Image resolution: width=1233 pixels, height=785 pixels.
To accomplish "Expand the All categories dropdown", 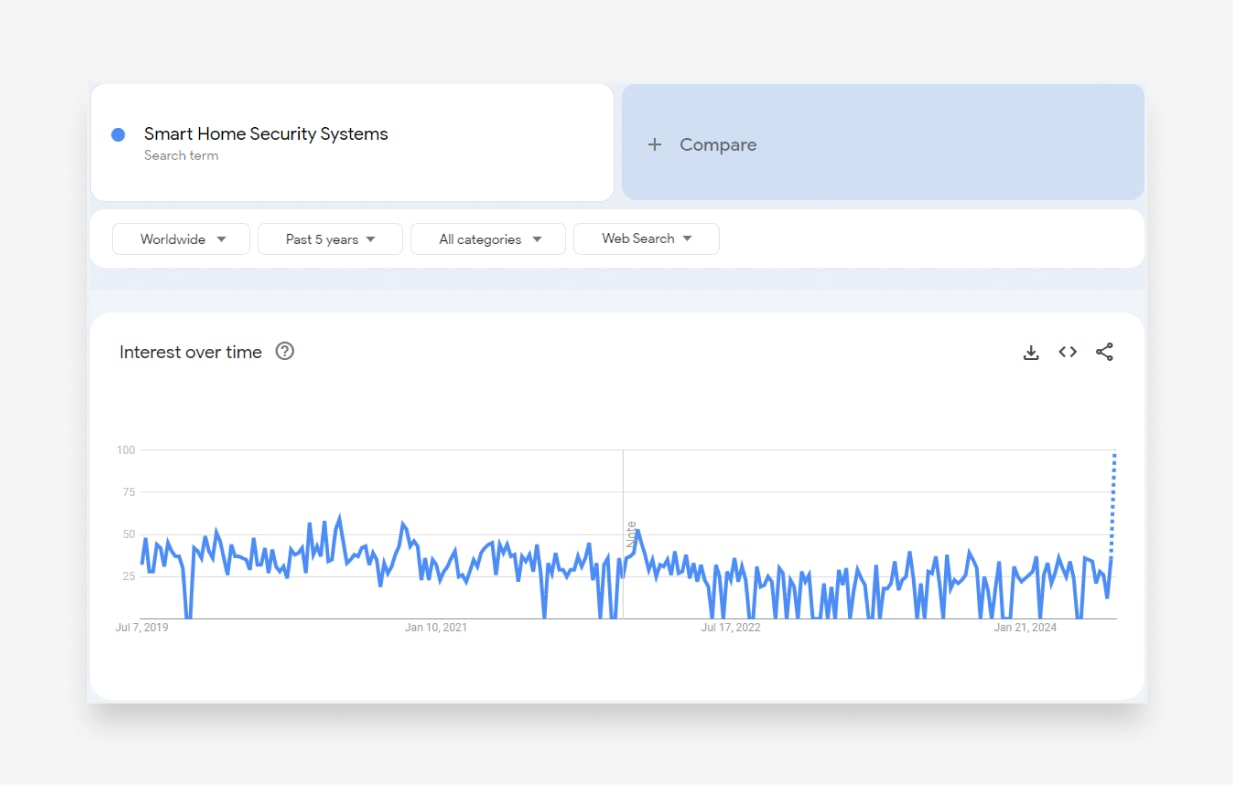I will point(488,239).
